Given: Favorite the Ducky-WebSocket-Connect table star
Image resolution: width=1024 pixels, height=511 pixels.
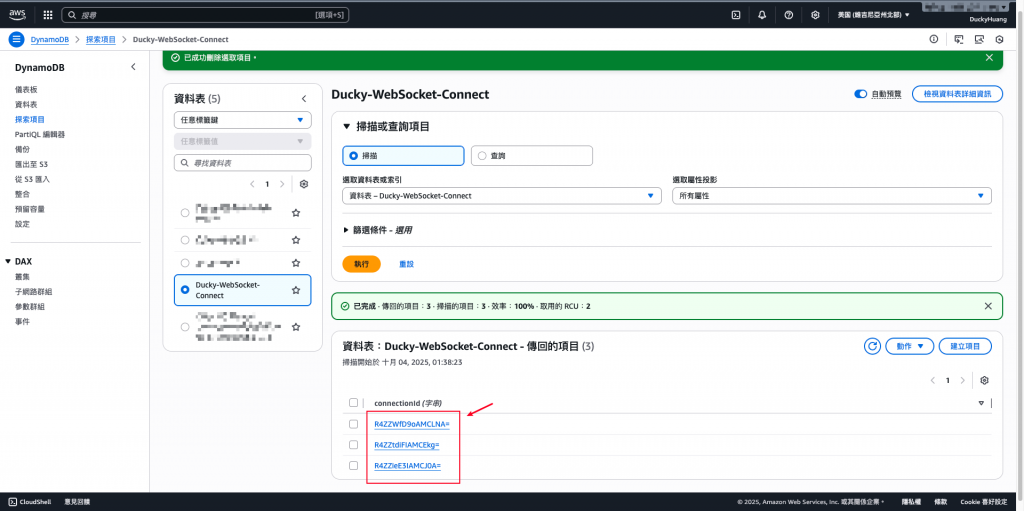Looking at the screenshot, I should point(296,289).
